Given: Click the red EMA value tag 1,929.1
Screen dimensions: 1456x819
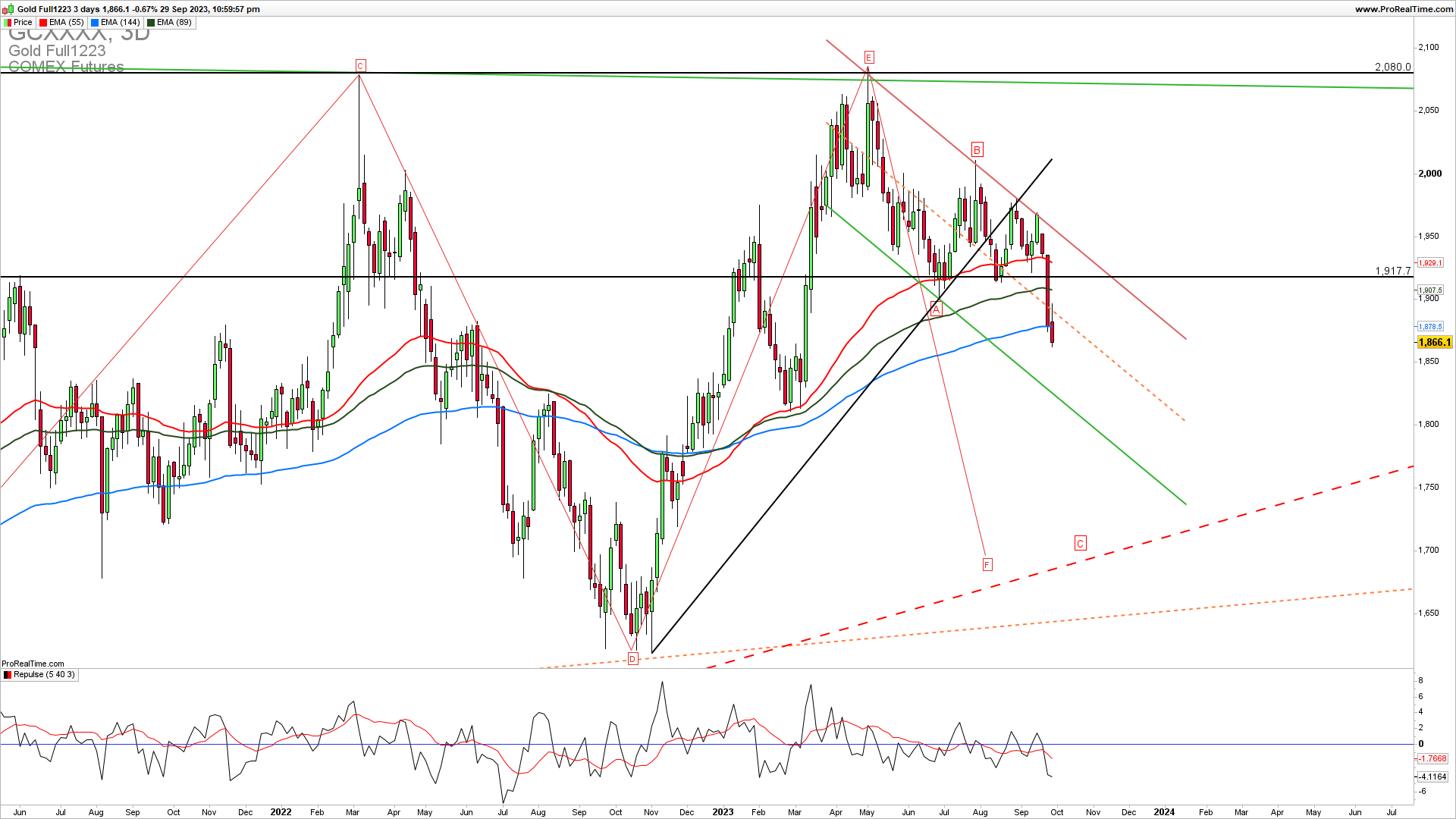Looking at the screenshot, I should tap(1430, 263).
